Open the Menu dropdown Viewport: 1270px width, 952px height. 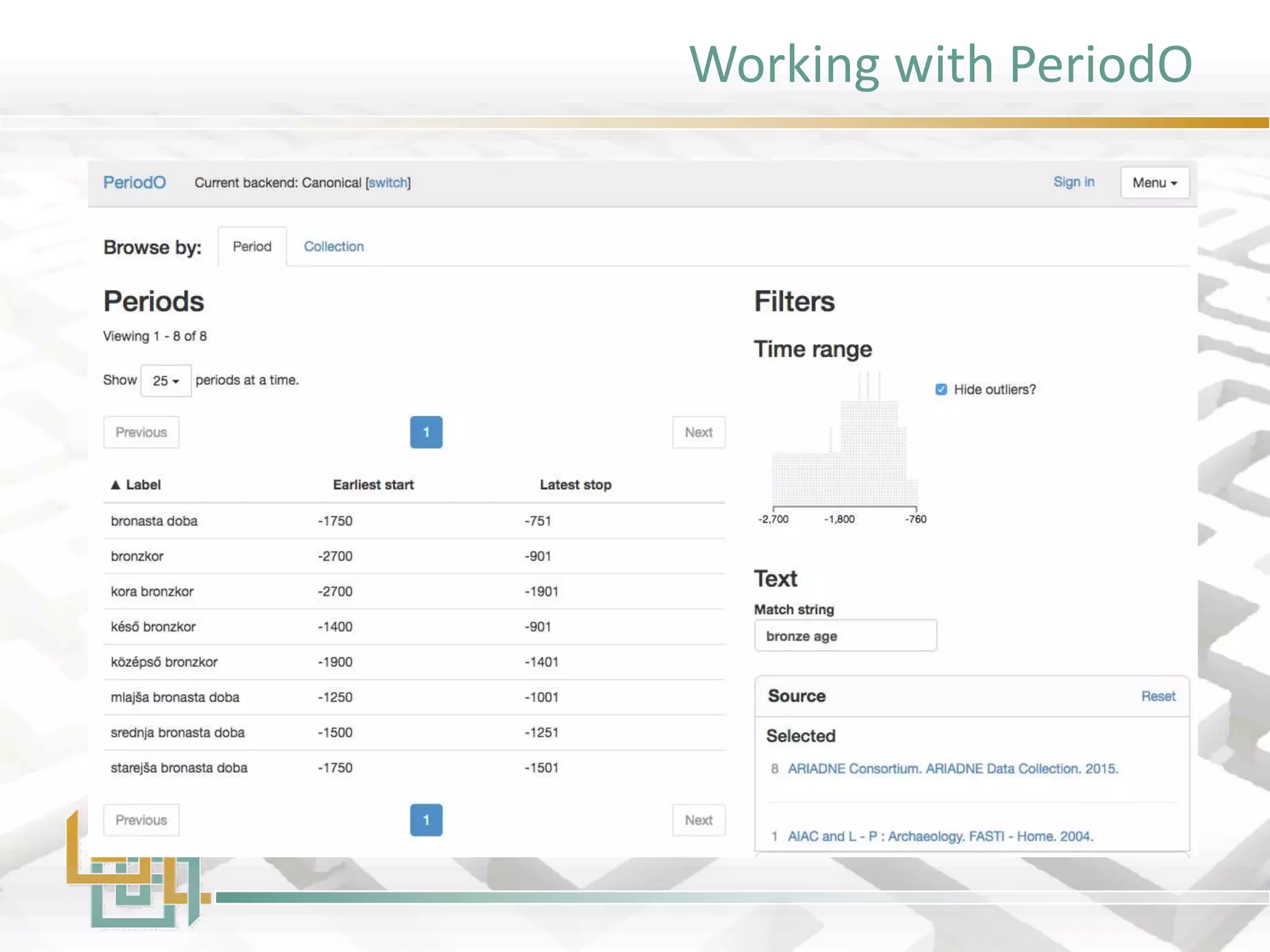point(1155,183)
